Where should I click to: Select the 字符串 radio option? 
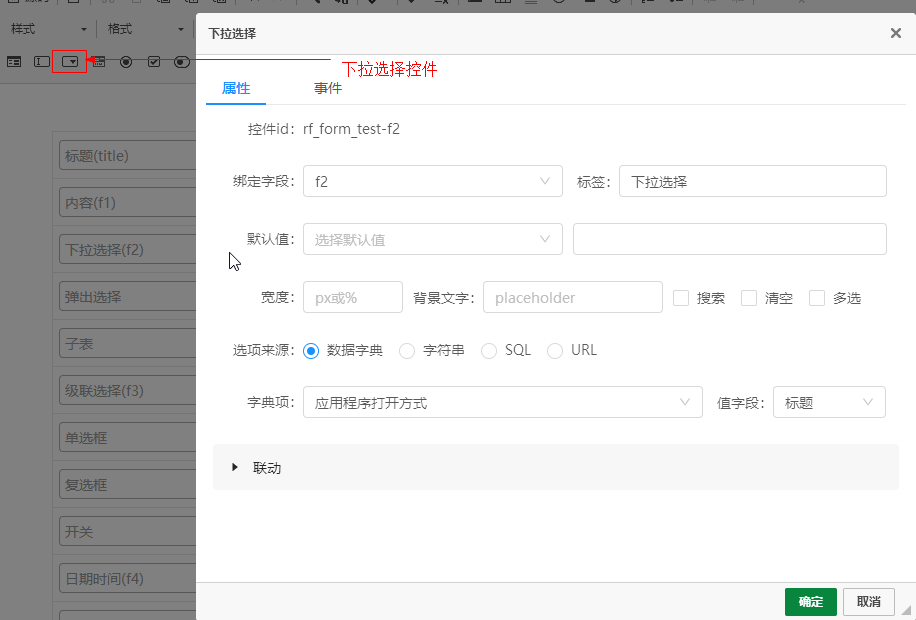click(x=407, y=351)
